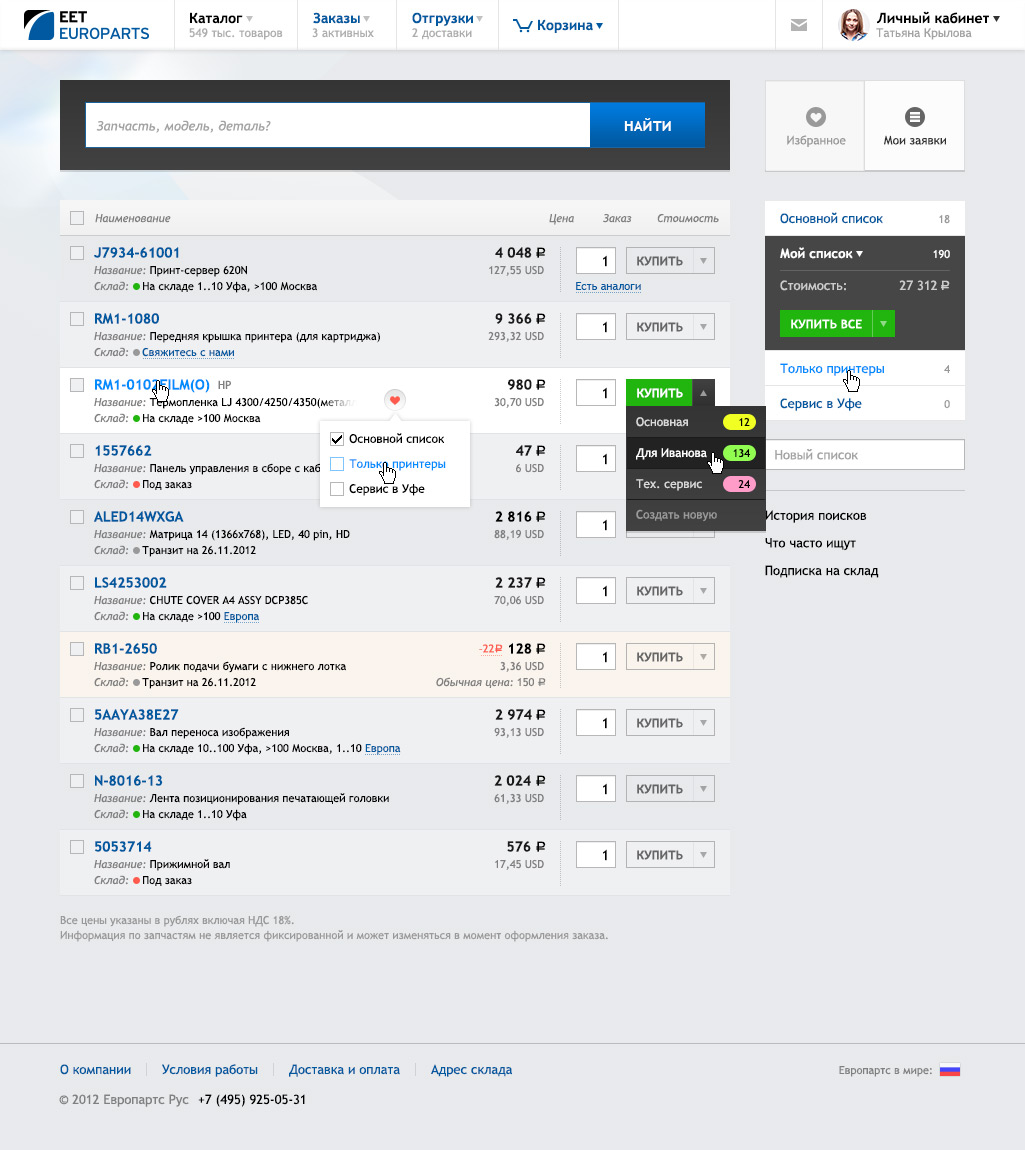This screenshot has width=1025, height=1150.
Task: Uncheck Основной список in the popup
Action: tap(337, 439)
